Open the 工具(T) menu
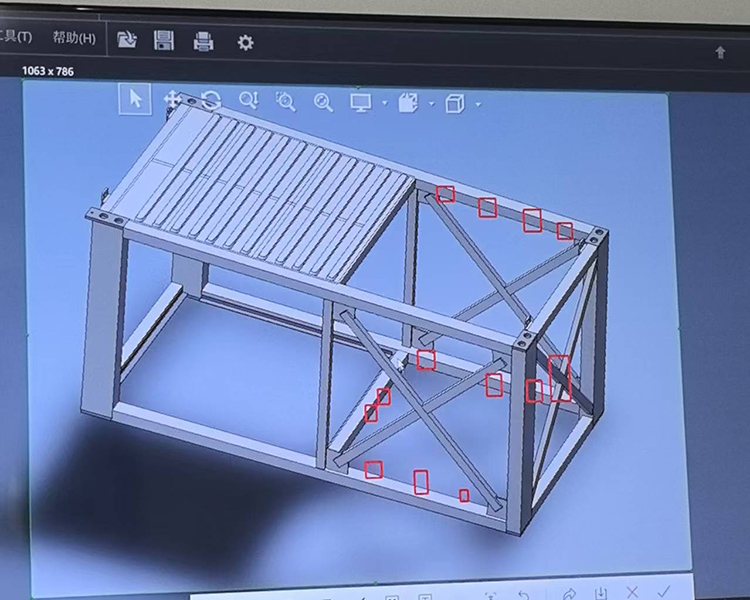This screenshot has height=600, width=750. (x=16, y=37)
